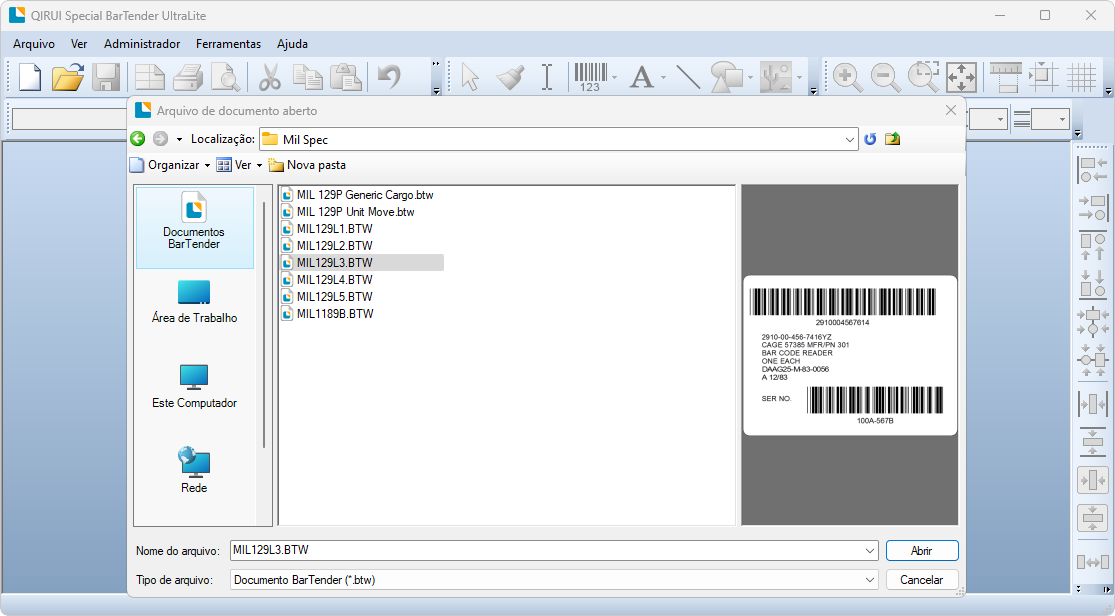This screenshot has height=616, width=1115.
Task: Click the locations sidebar scrollbar
Action: click(264, 324)
